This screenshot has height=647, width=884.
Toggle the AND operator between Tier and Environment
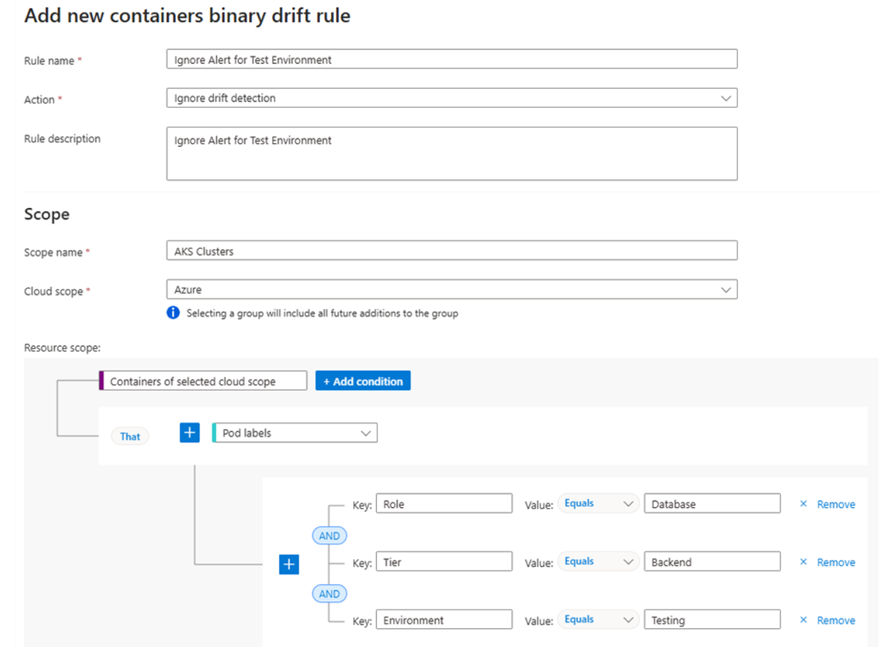click(329, 593)
